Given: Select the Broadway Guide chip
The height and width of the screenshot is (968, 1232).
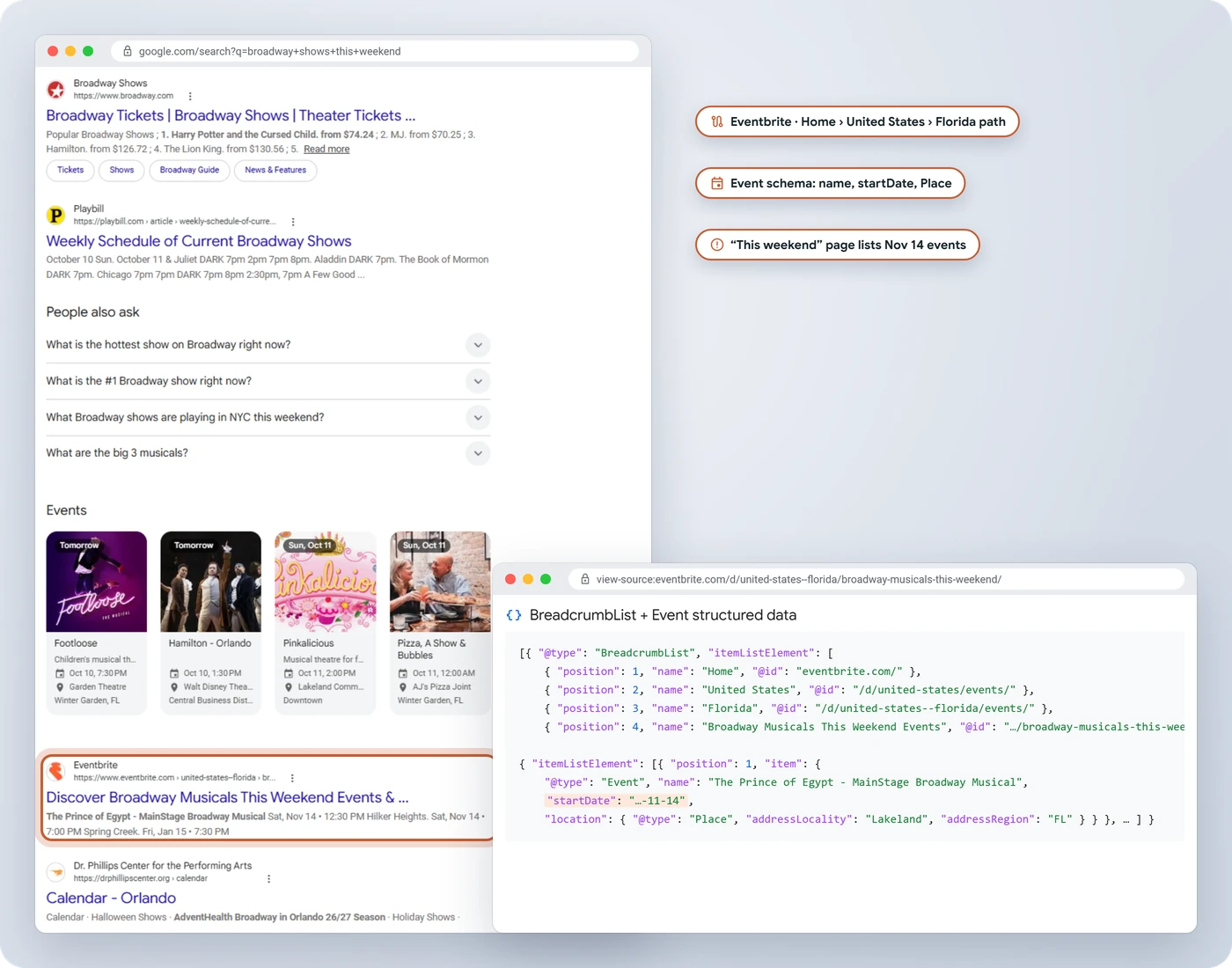Looking at the screenshot, I should tap(189, 170).
